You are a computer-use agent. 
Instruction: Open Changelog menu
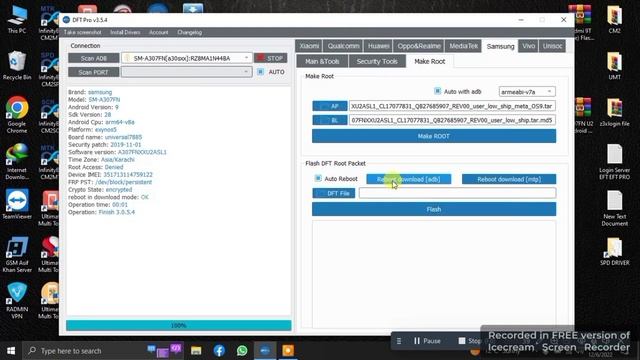(x=189, y=32)
